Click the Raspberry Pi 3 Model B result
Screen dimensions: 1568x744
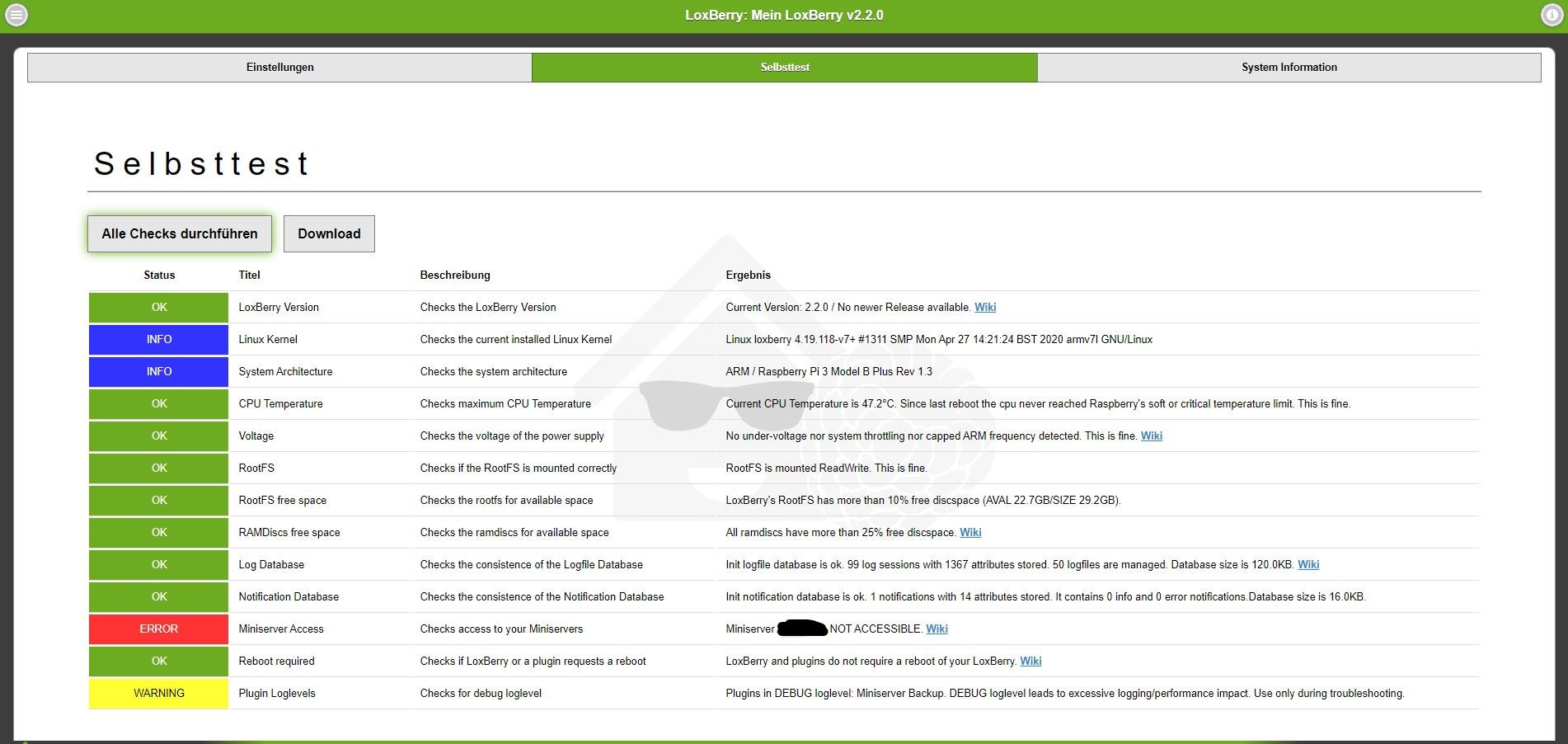[x=829, y=372]
